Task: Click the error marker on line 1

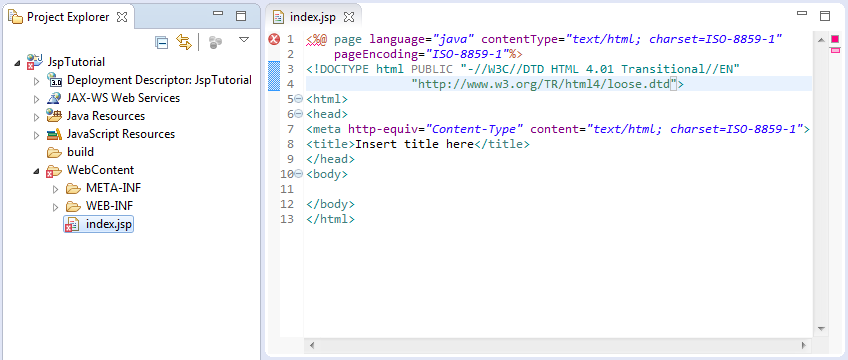Action: click(274, 39)
